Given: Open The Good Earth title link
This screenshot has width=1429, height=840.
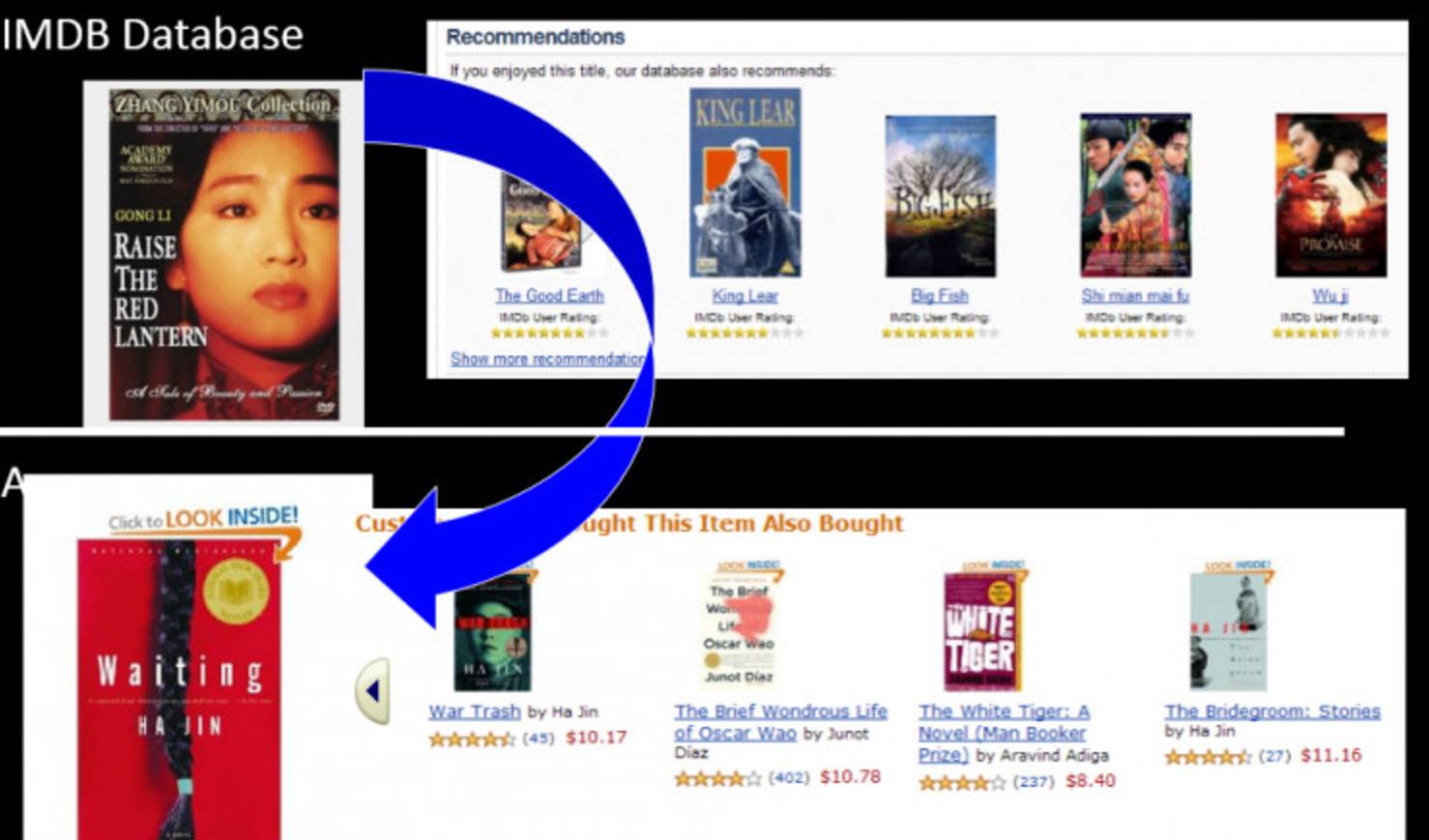Looking at the screenshot, I should pyautogui.click(x=549, y=296).
